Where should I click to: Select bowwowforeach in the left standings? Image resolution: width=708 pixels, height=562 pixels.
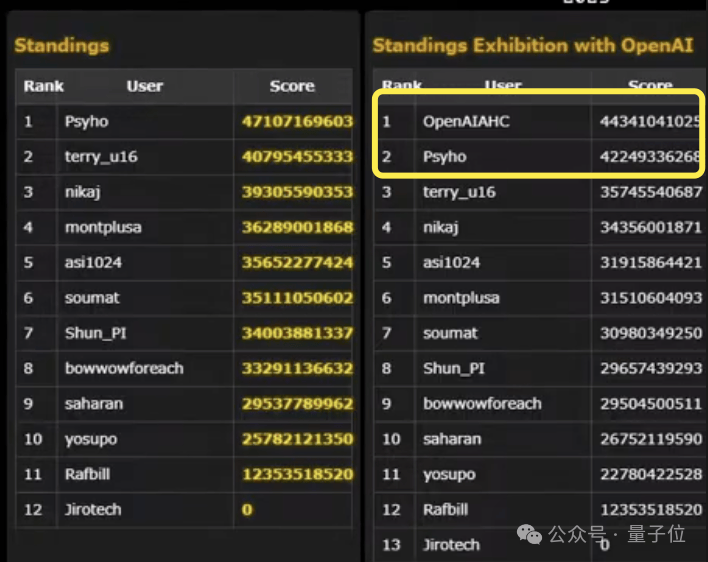pyautogui.click(x=124, y=368)
